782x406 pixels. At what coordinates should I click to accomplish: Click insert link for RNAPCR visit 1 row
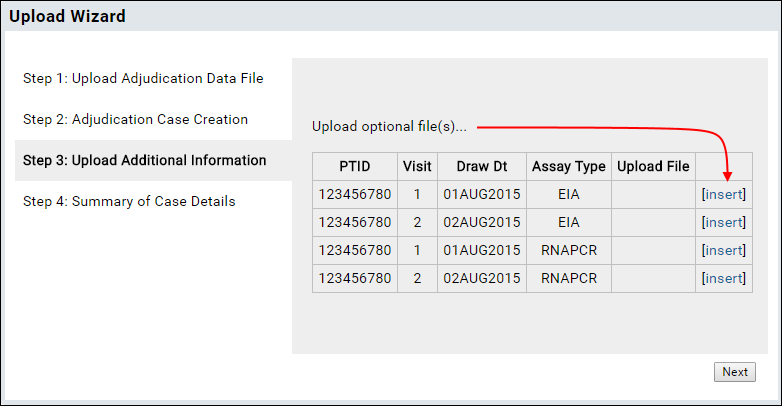[724, 250]
